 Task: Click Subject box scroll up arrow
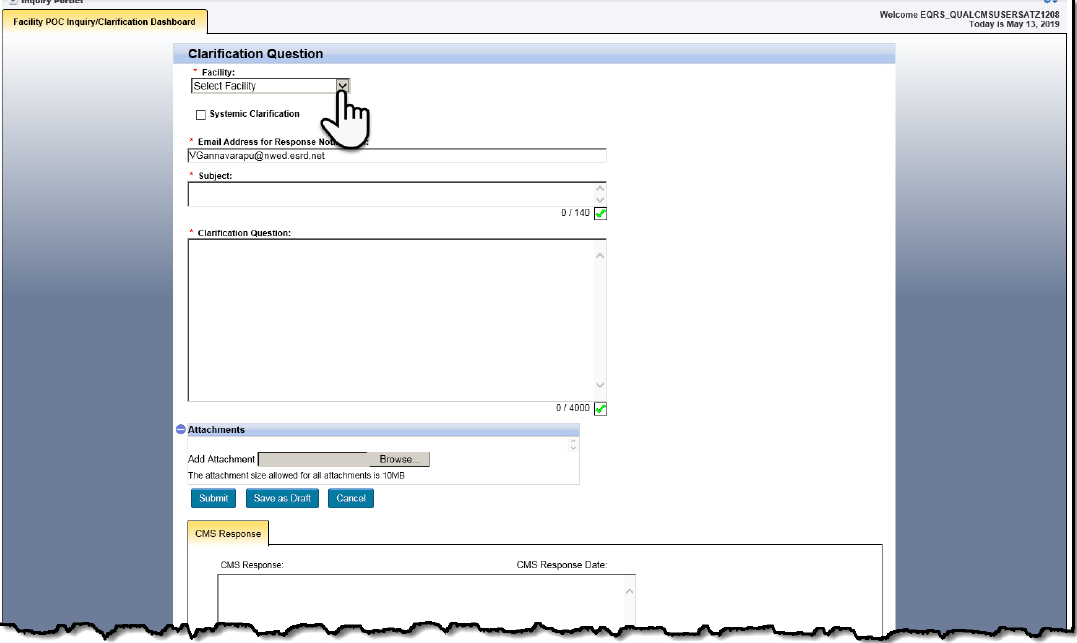[x=600, y=188]
